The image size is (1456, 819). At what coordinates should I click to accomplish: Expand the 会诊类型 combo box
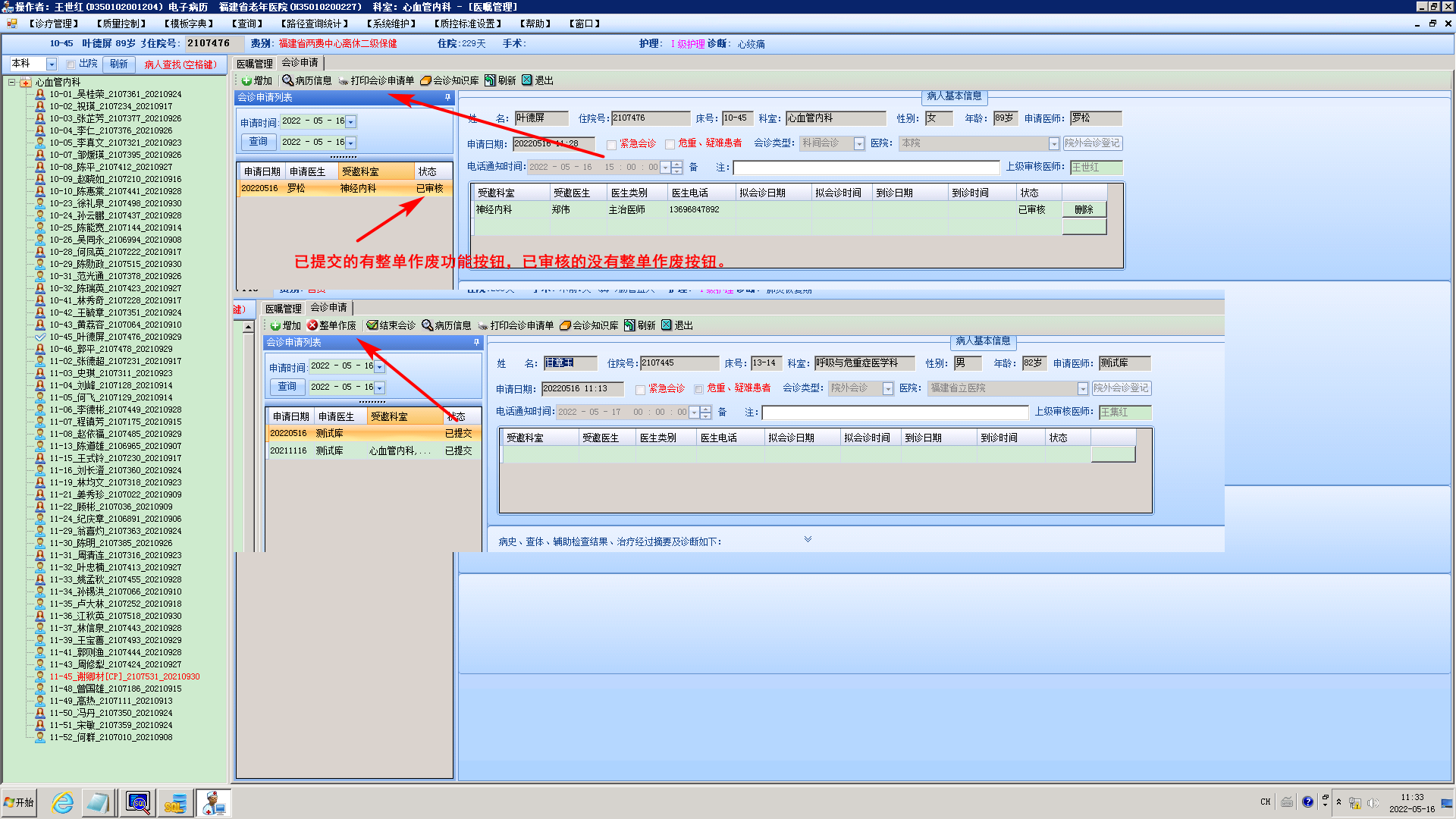click(x=858, y=144)
